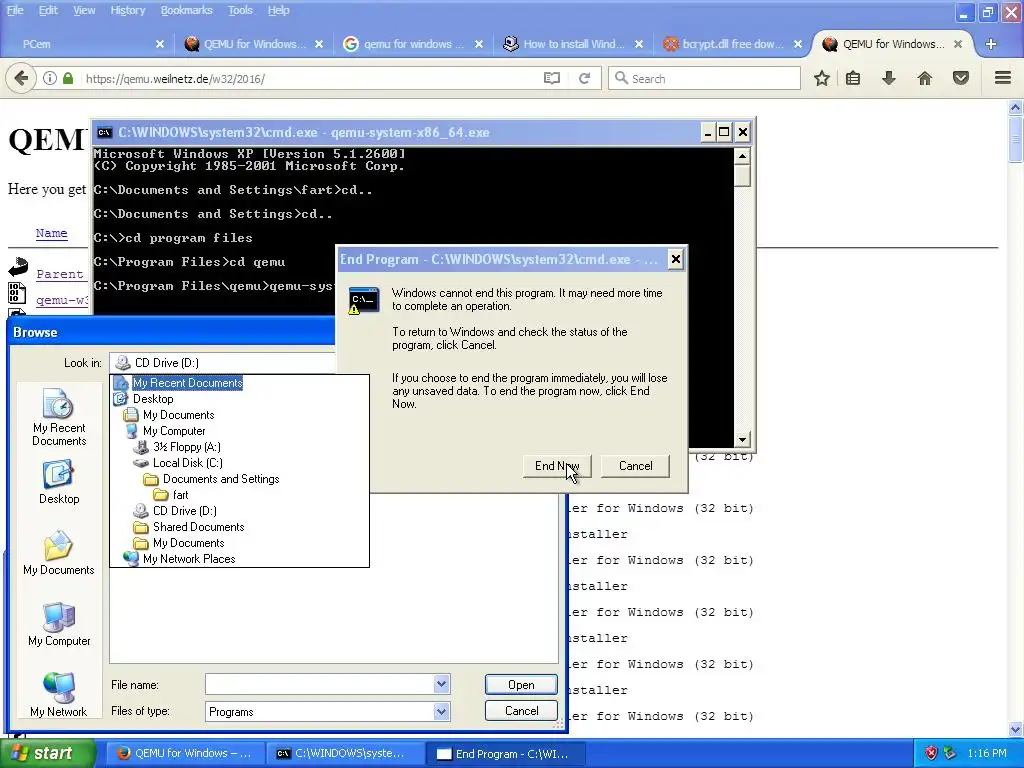Click Cancel in Browse dialog
Viewport: 1024px width, 768px height.
[521, 711]
